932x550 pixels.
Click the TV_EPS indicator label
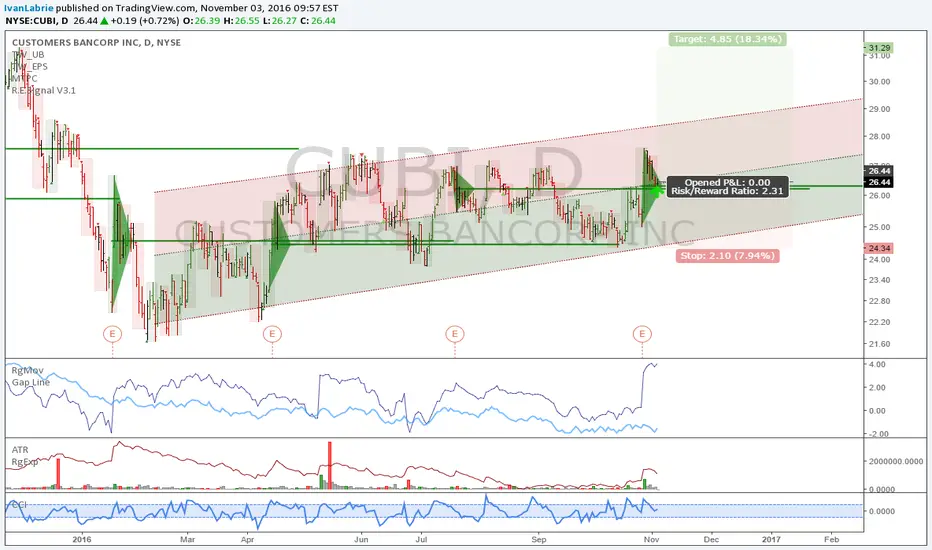(x=30, y=67)
